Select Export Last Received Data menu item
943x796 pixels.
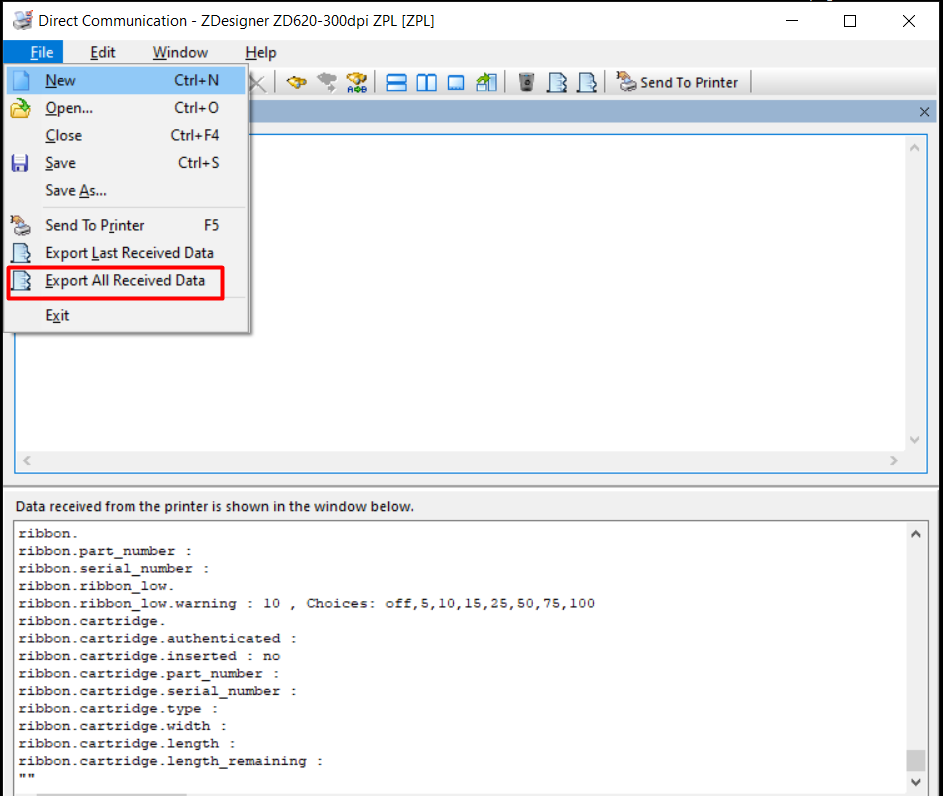[x=126, y=253]
